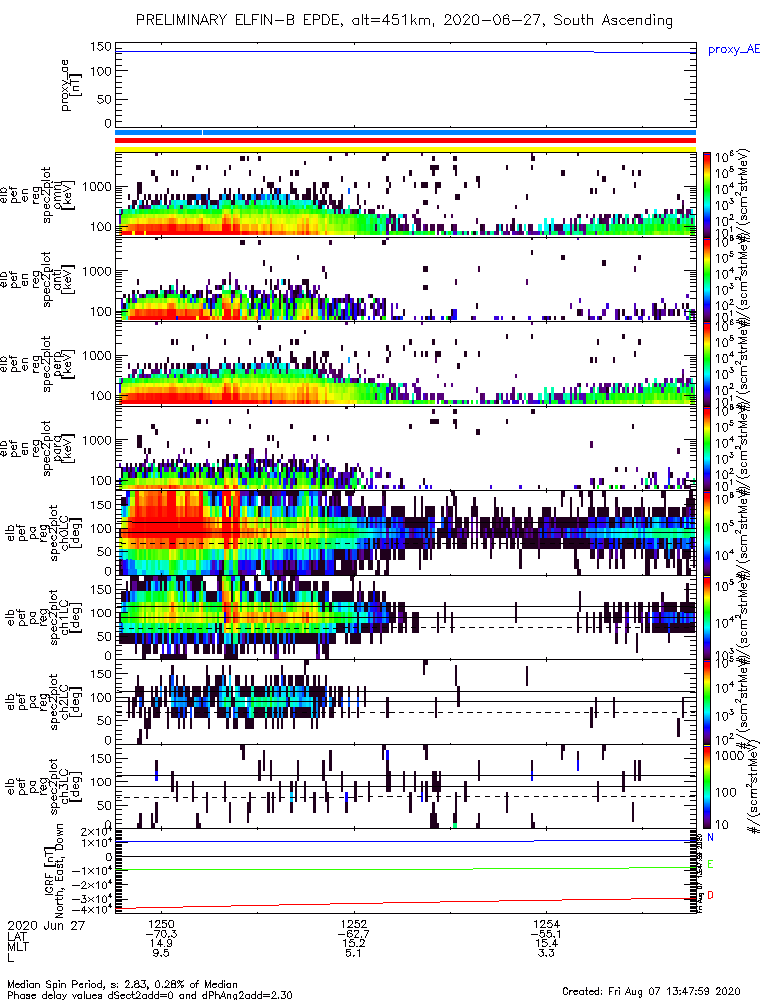Click the '2×10^4' IGRF axis tick label
This screenshot has height=1000, width=775.
(x=97, y=832)
